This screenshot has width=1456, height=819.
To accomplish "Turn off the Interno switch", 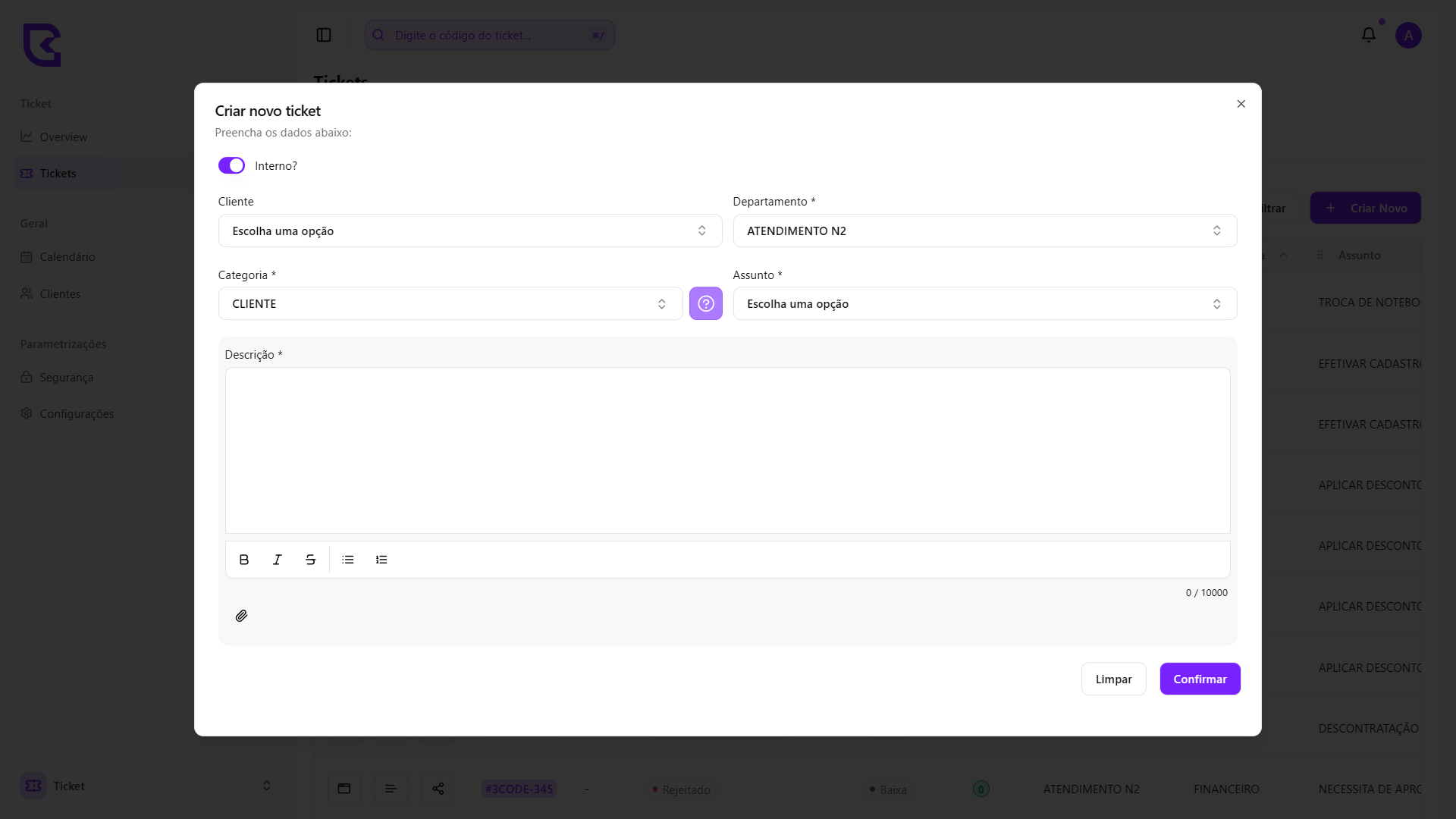I will click(231, 165).
